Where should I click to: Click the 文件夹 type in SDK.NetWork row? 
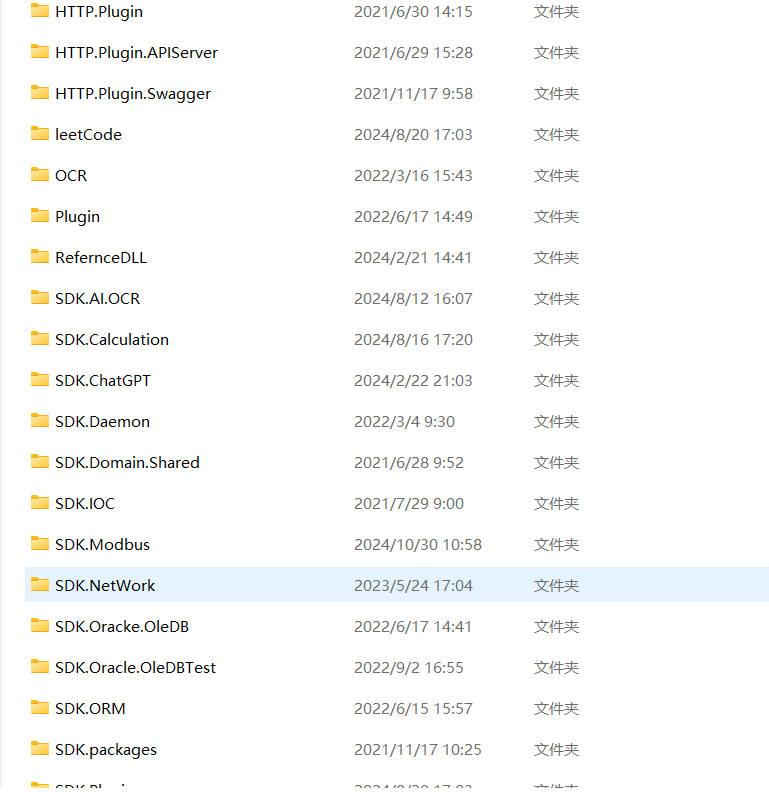(556, 586)
